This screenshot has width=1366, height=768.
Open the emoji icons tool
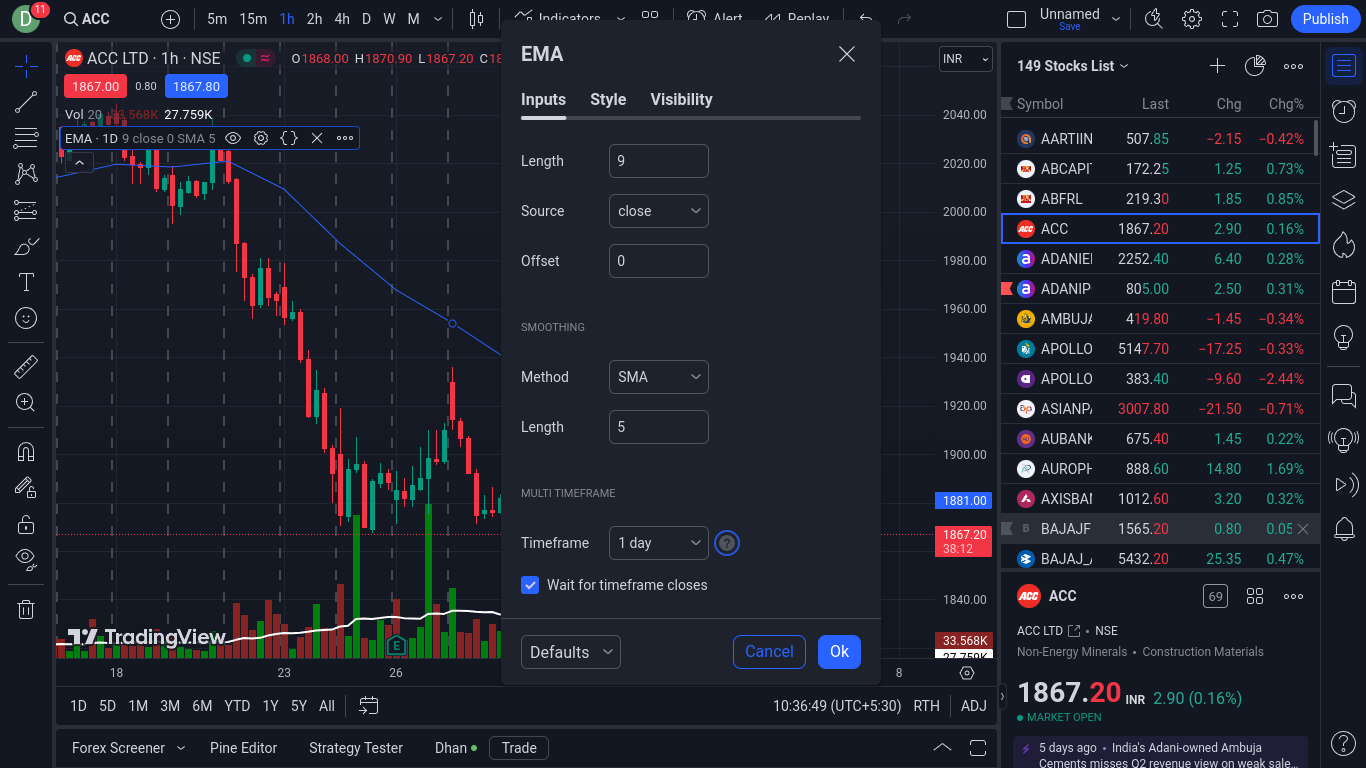click(26, 318)
